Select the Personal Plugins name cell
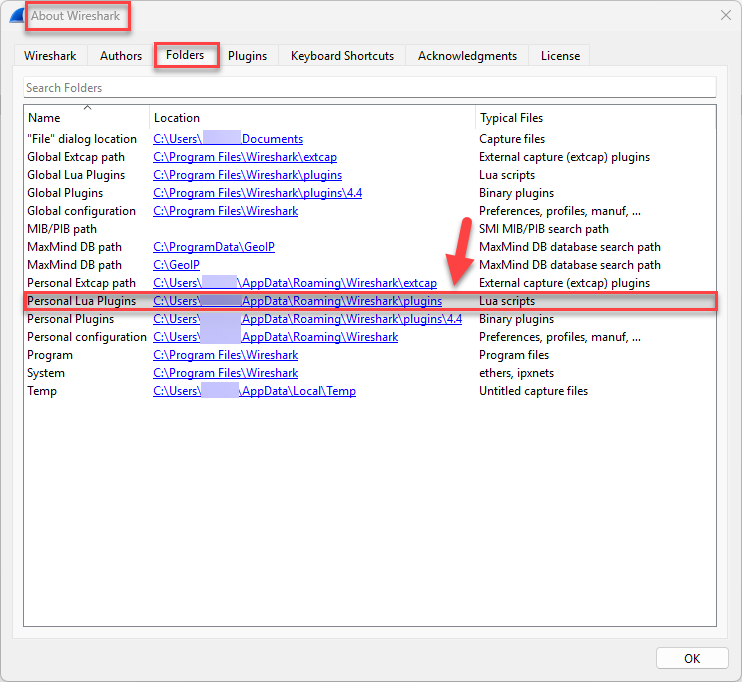Image resolution: width=742 pixels, height=682 pixels. (x=71, y=319)
